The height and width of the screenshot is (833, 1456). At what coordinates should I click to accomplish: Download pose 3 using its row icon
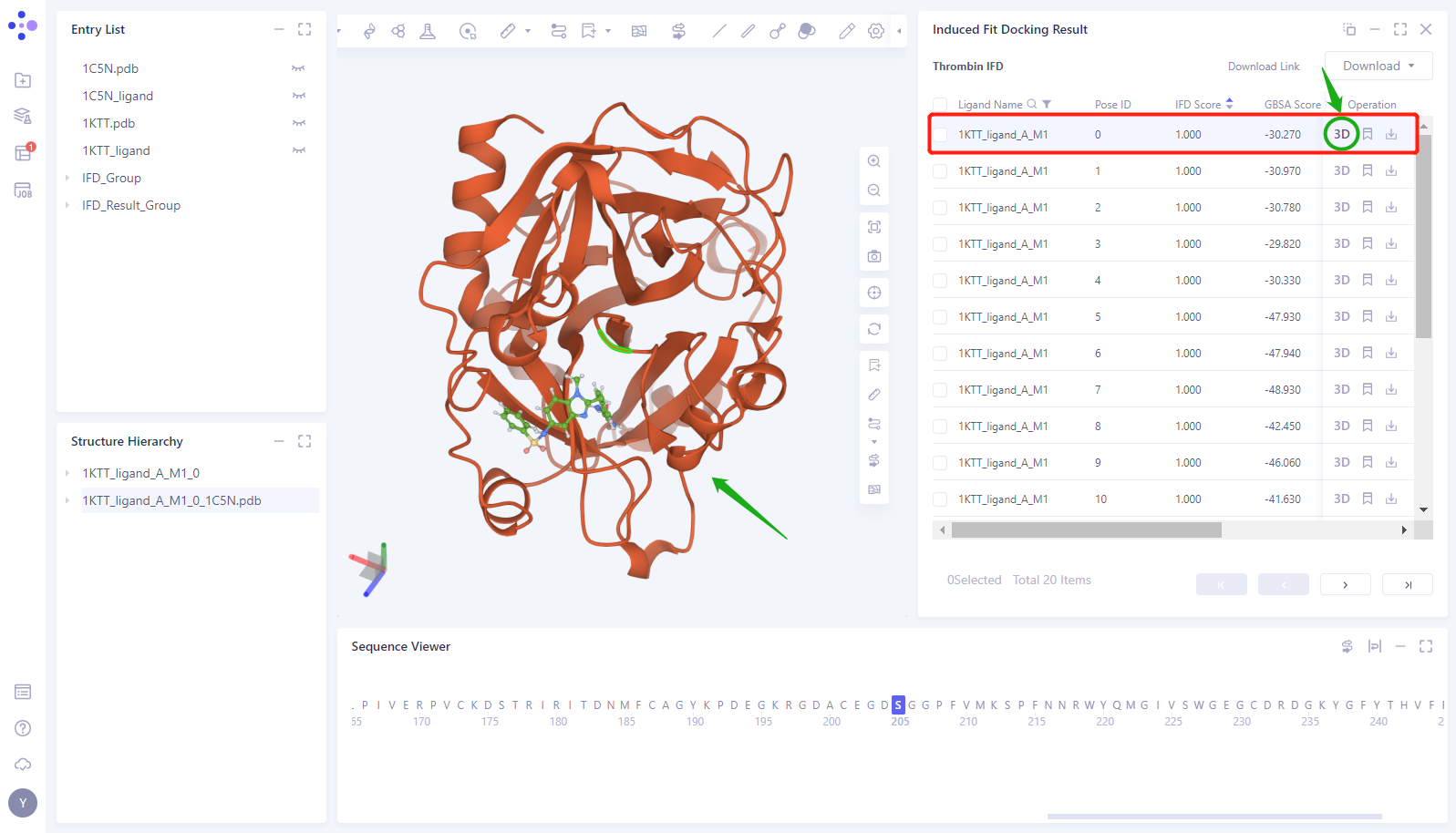1391,244
